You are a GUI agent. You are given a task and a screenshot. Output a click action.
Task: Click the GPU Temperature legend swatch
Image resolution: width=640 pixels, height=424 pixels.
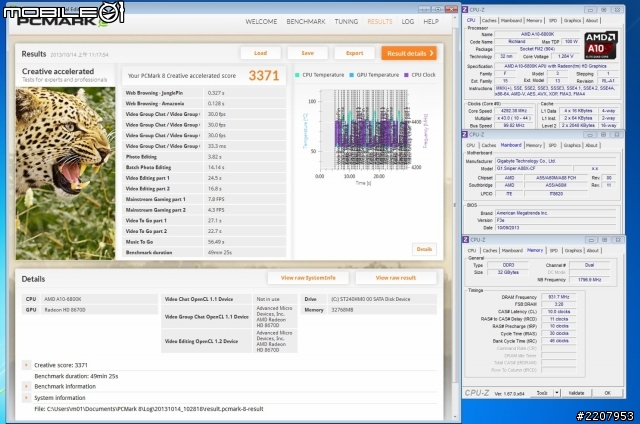(x=351, y=75)
